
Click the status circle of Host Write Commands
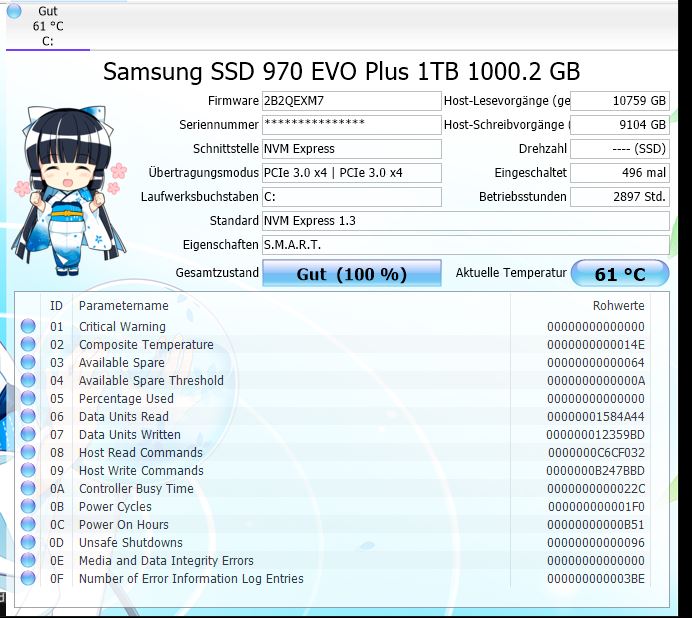point(28,470)
